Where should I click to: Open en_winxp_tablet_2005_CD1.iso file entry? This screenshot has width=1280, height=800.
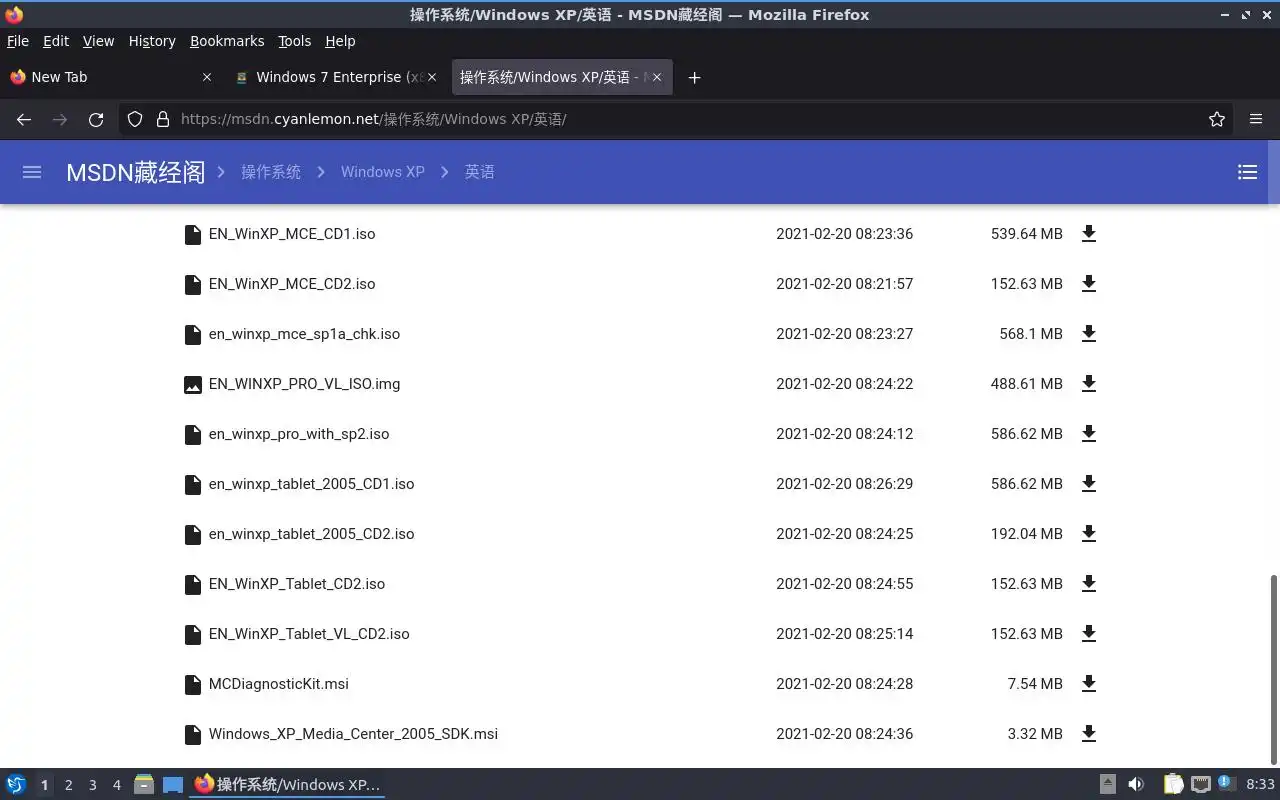(311, 484)
